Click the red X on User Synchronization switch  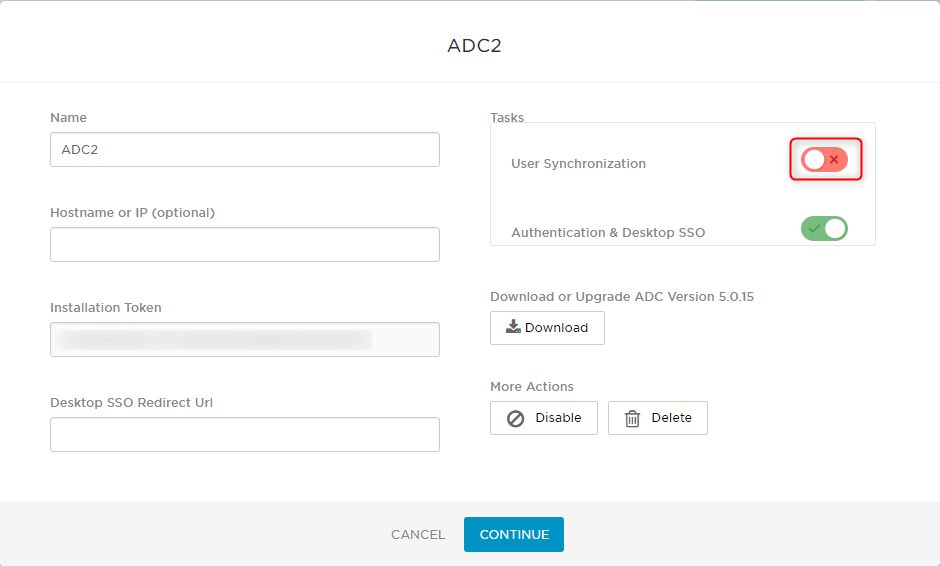pos(834,159)
